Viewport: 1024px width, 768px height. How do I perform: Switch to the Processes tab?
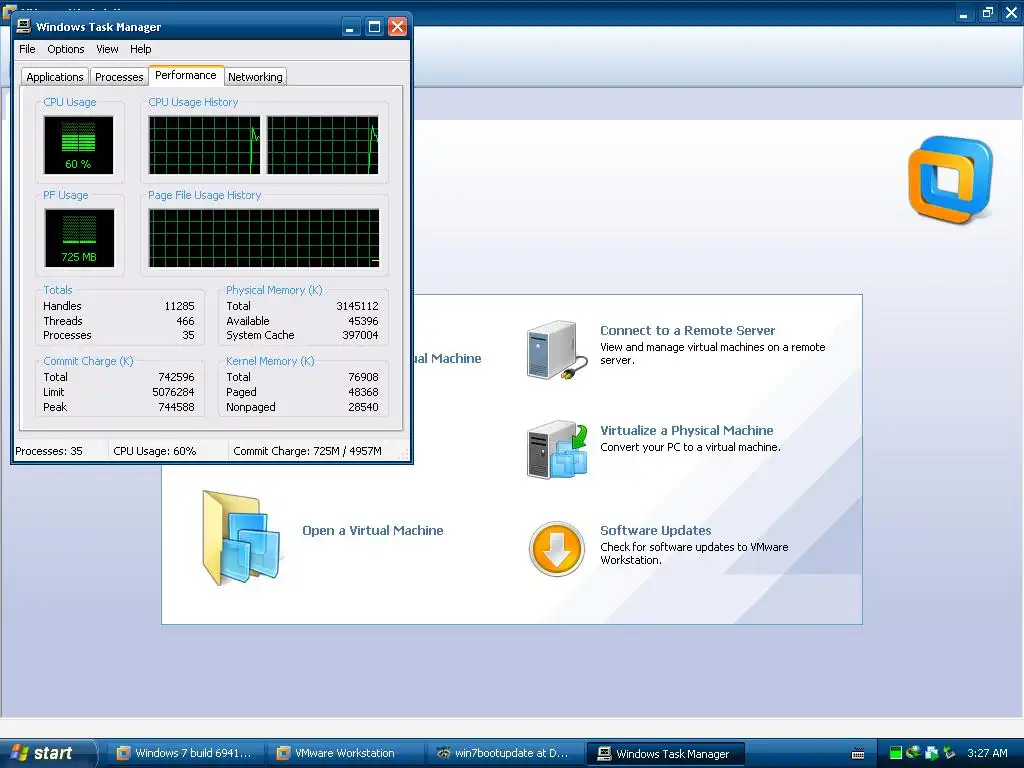(119, 77)
